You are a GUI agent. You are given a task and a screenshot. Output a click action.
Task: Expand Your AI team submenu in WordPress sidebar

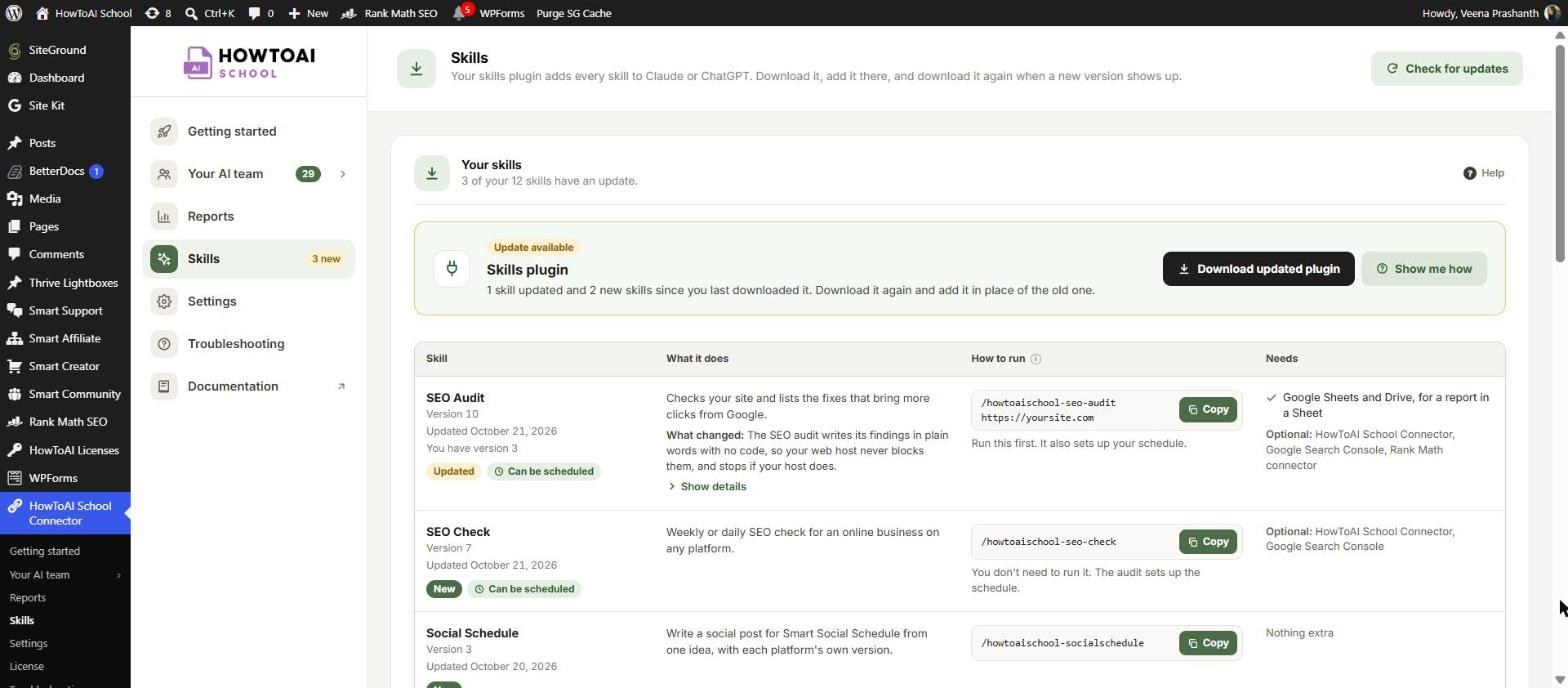click(x=65, y=575)
